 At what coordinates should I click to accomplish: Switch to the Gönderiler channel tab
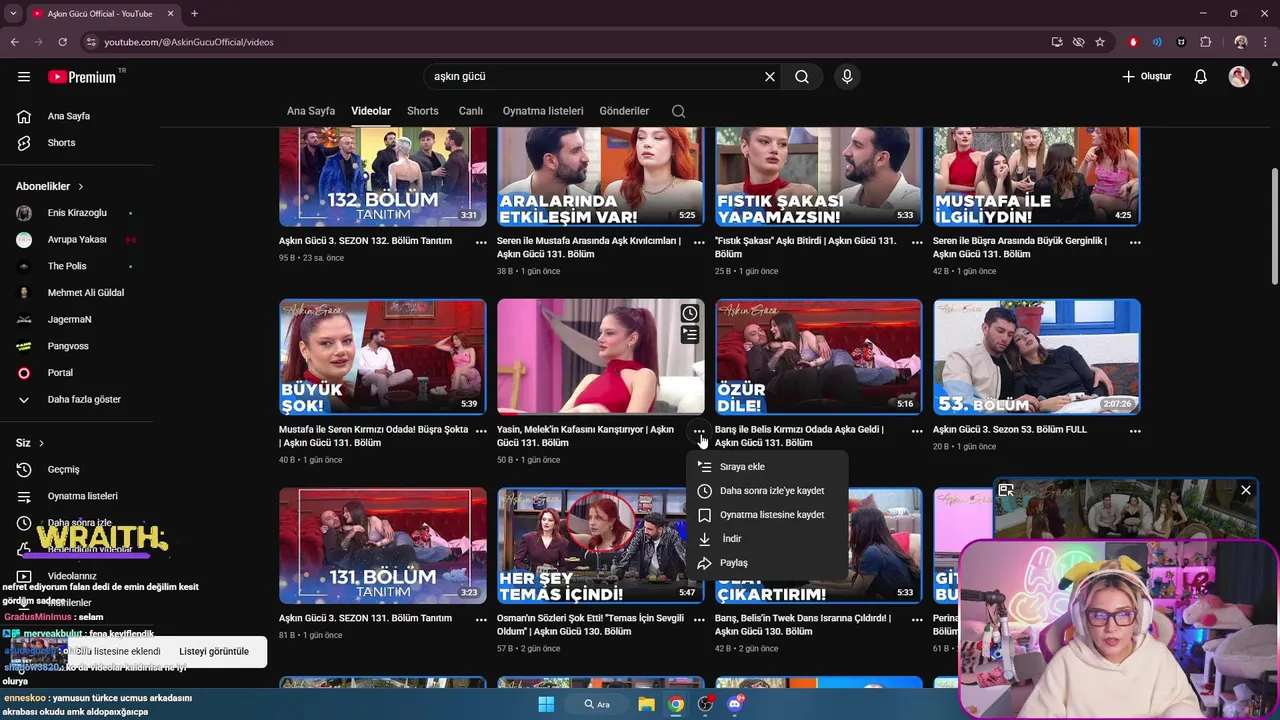pos(624,111)
